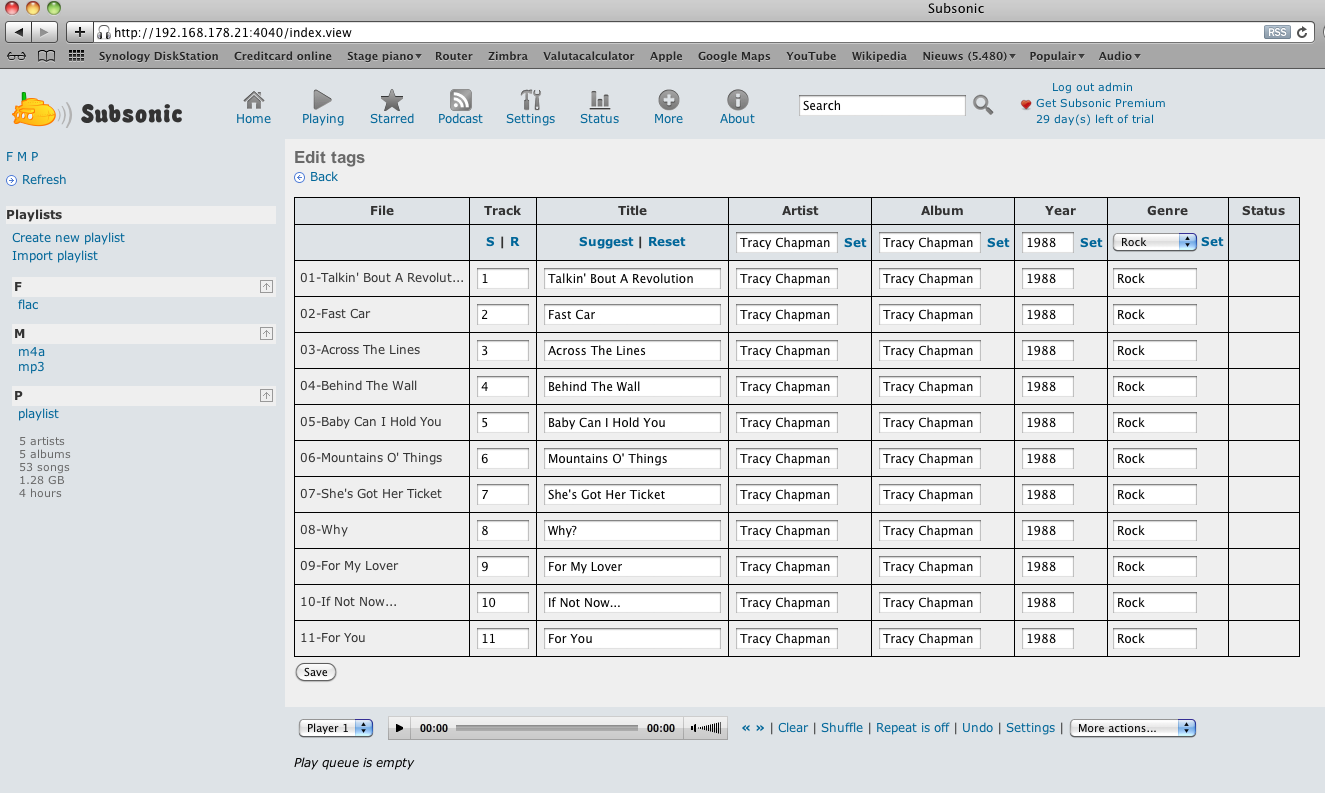Click Reset in Title column
Viewport: 1325px width, 793px height.
pyautogui.click(x=667, y=242)
